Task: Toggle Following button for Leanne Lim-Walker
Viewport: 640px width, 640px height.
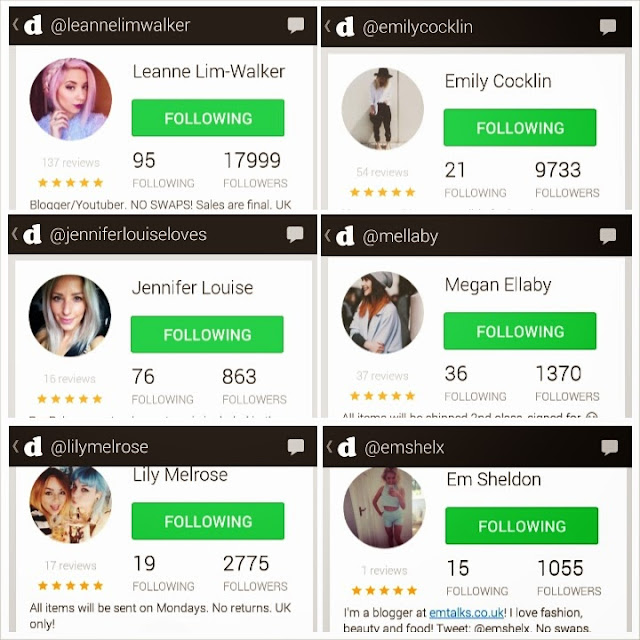Action: tap(208, 118)
